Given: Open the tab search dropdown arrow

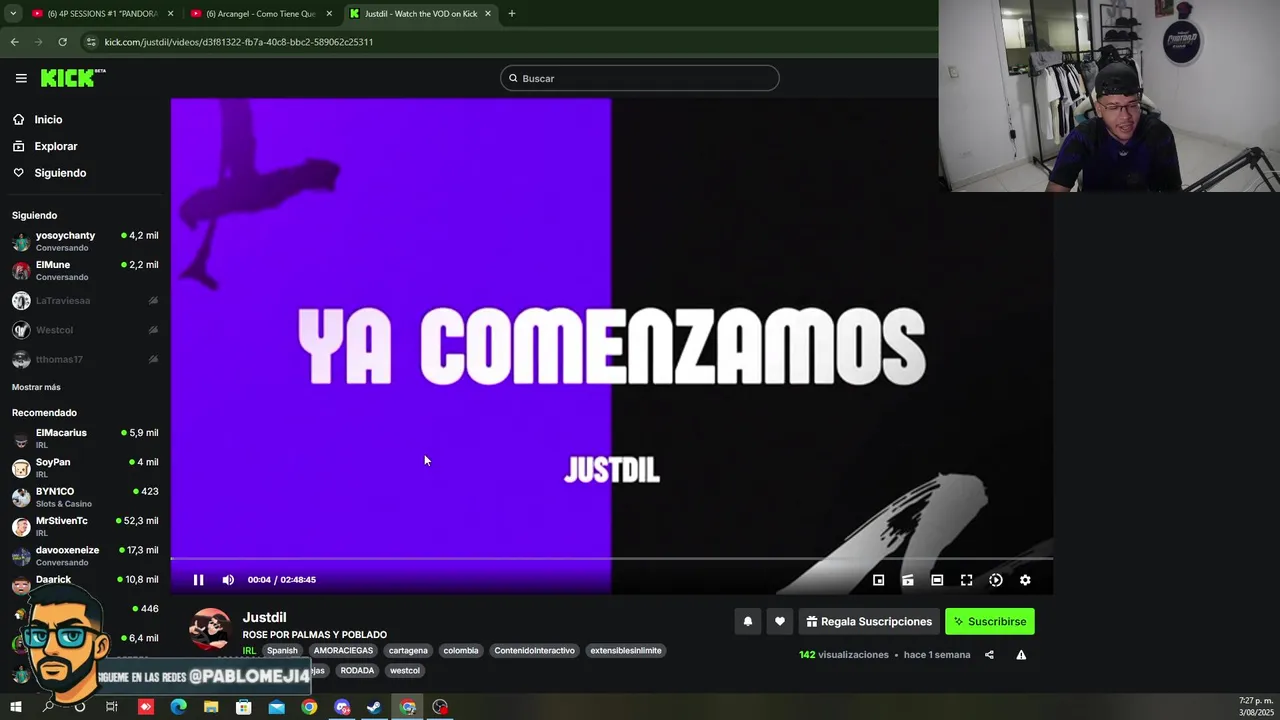Looking at the screenshot, I should click(13, 14).
